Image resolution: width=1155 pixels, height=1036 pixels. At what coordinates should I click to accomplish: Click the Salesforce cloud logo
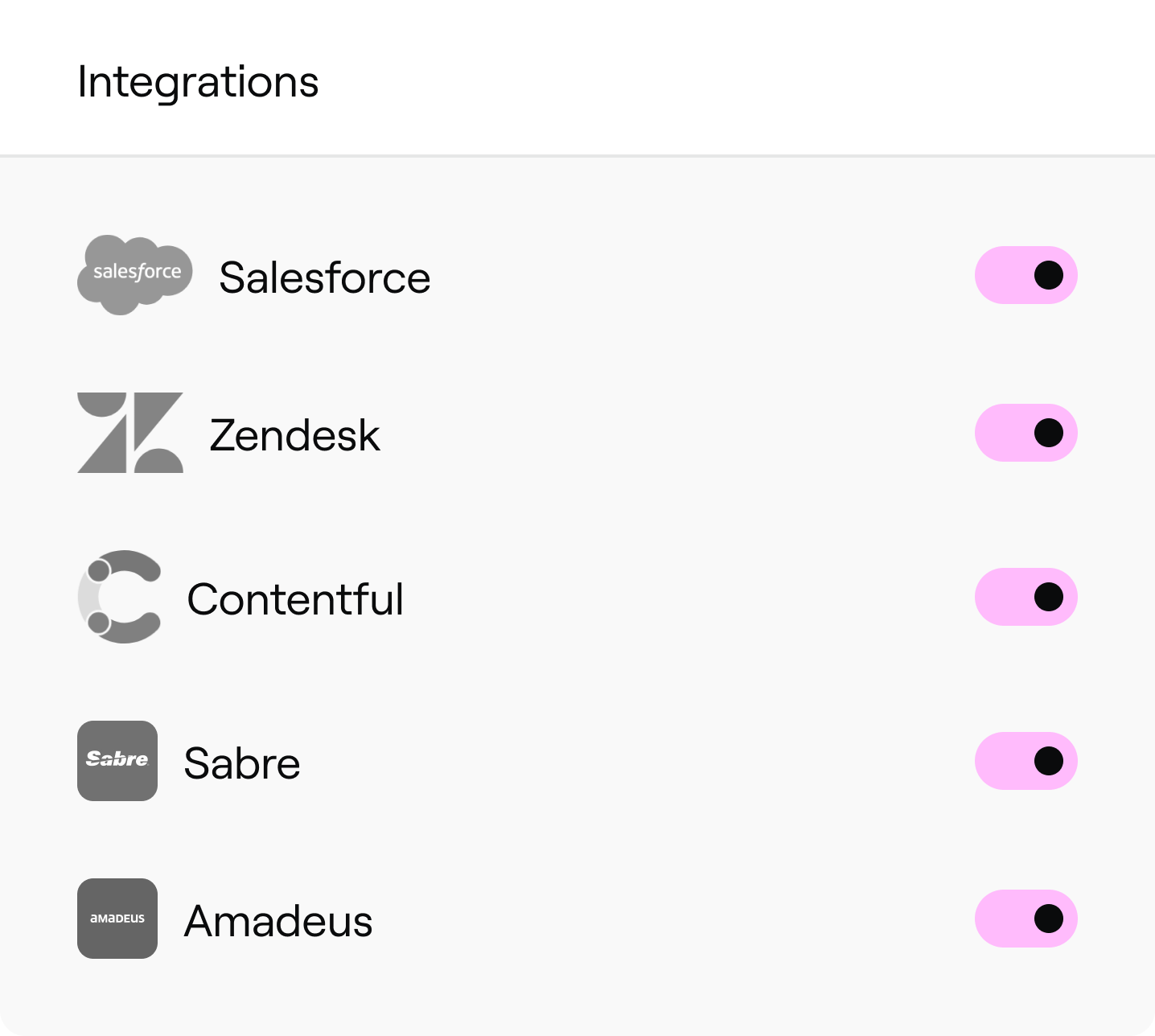[x=135, y=274]
